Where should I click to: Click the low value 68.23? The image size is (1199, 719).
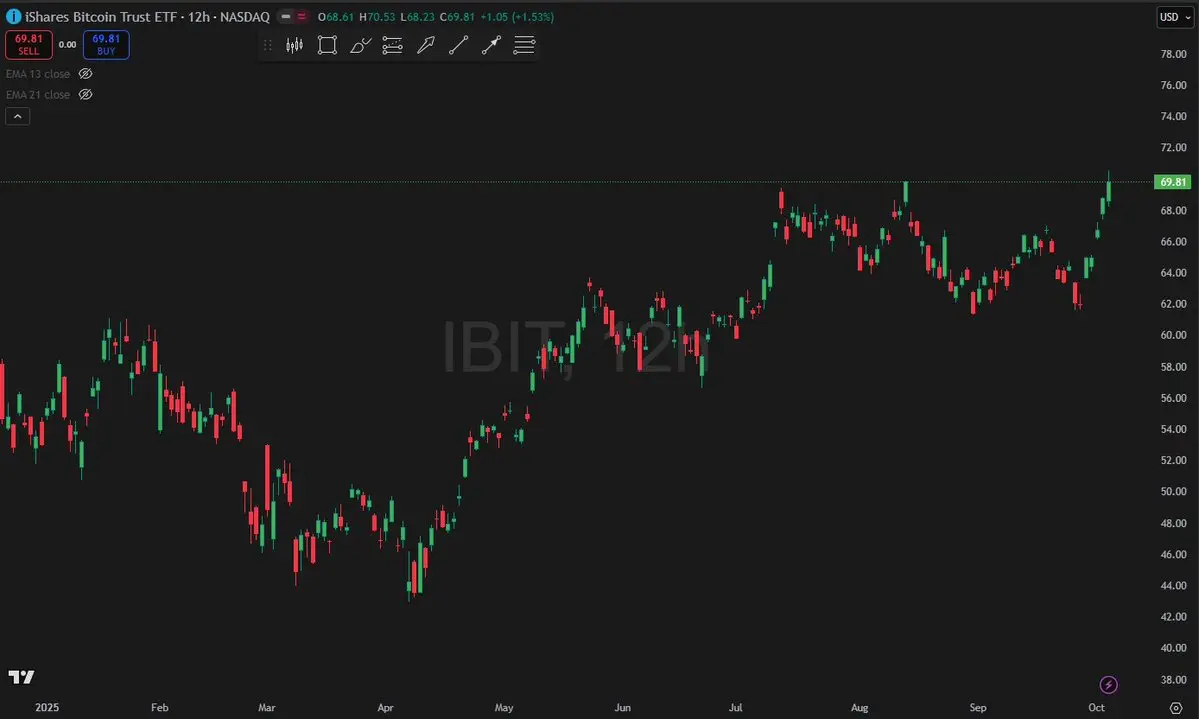(421, 16)
